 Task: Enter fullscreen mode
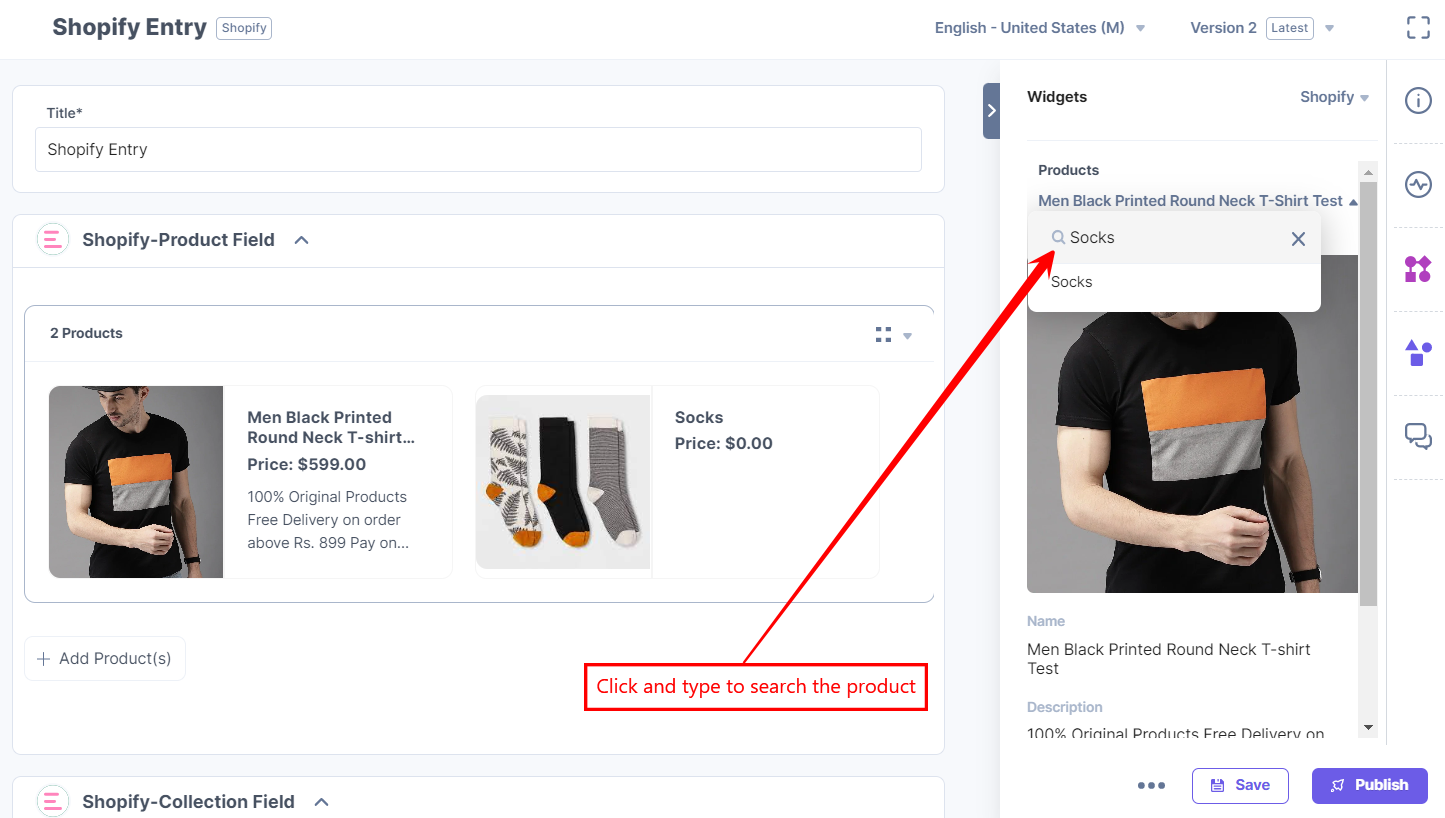pyautogui.click(x=1417, y=27)
